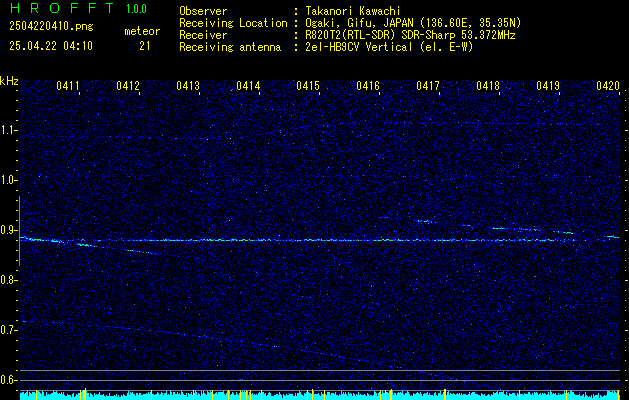
Task: Select observer name Takanori Kawachi
Action: [353, 11]
